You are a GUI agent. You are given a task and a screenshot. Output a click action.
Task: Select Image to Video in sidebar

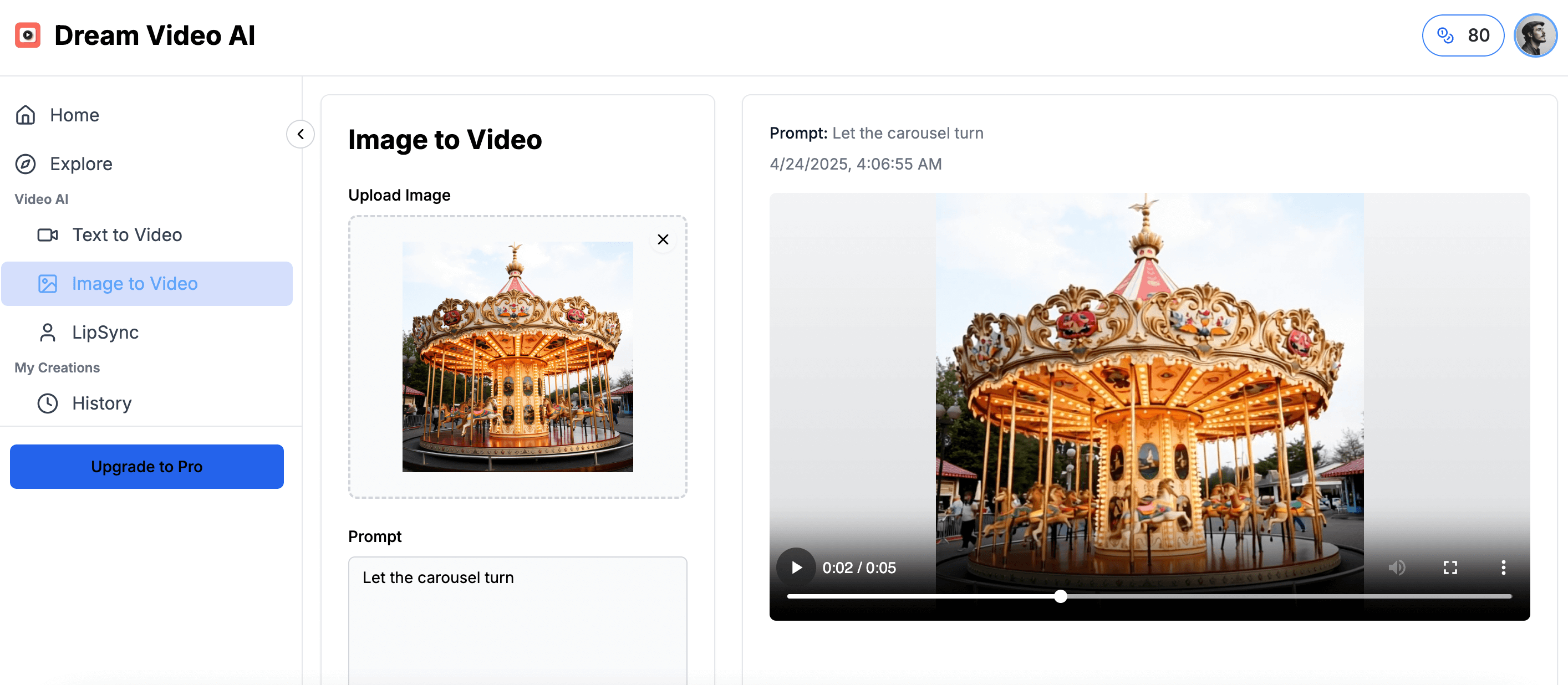[146, 284]
